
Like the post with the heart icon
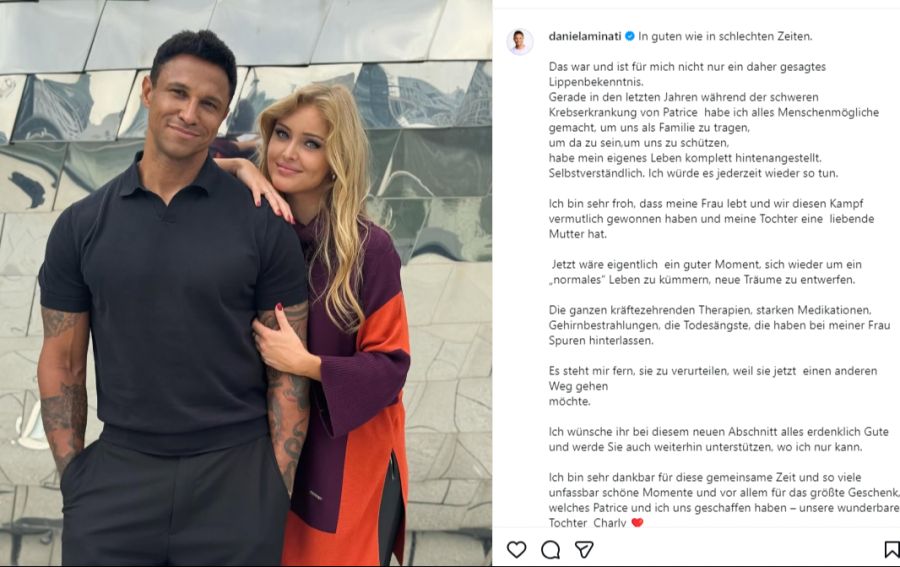point(516,549)
